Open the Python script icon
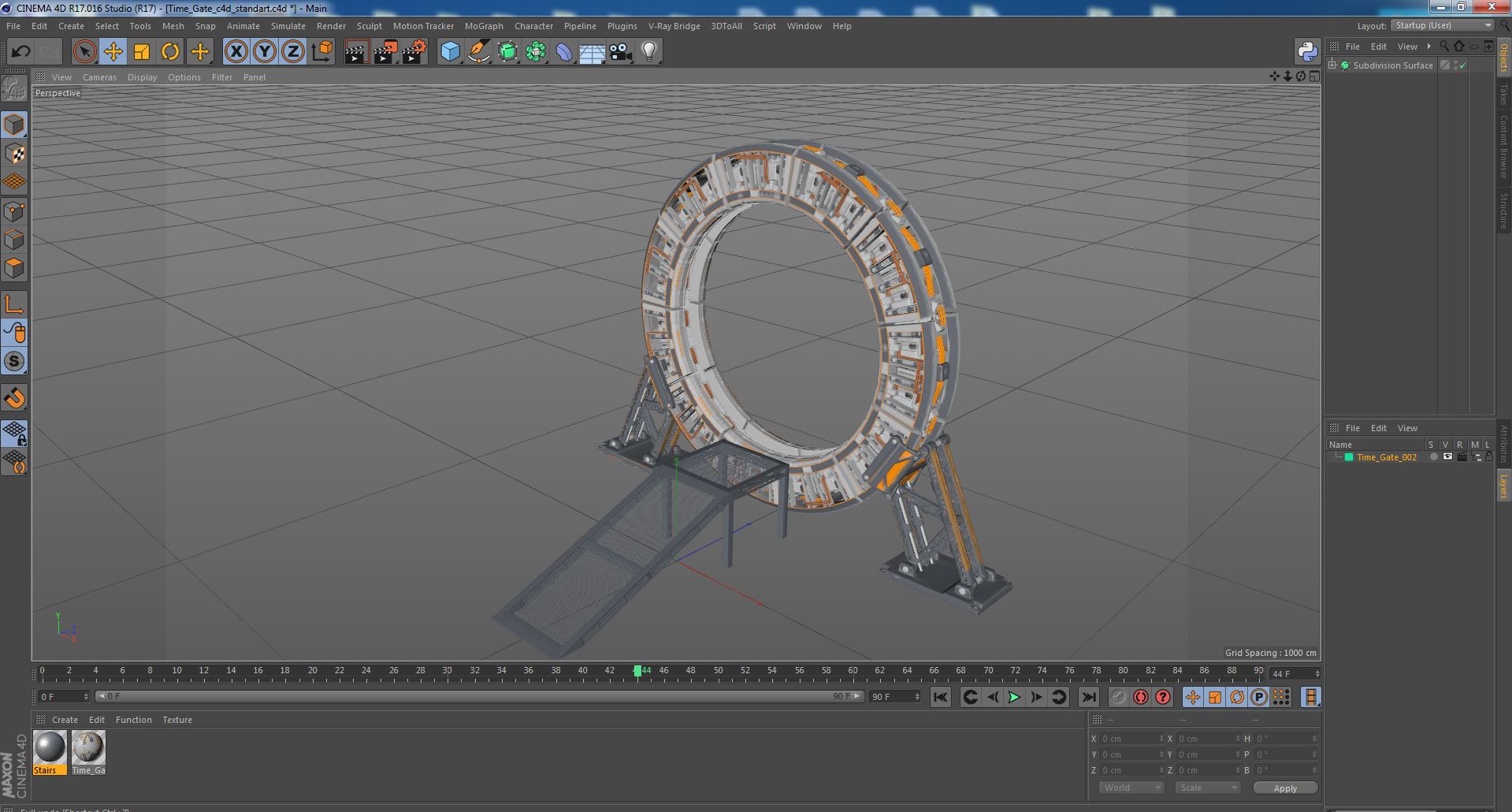This screenshot has height=812, width=1512. pyautogui.click(x=1307, y=52)
